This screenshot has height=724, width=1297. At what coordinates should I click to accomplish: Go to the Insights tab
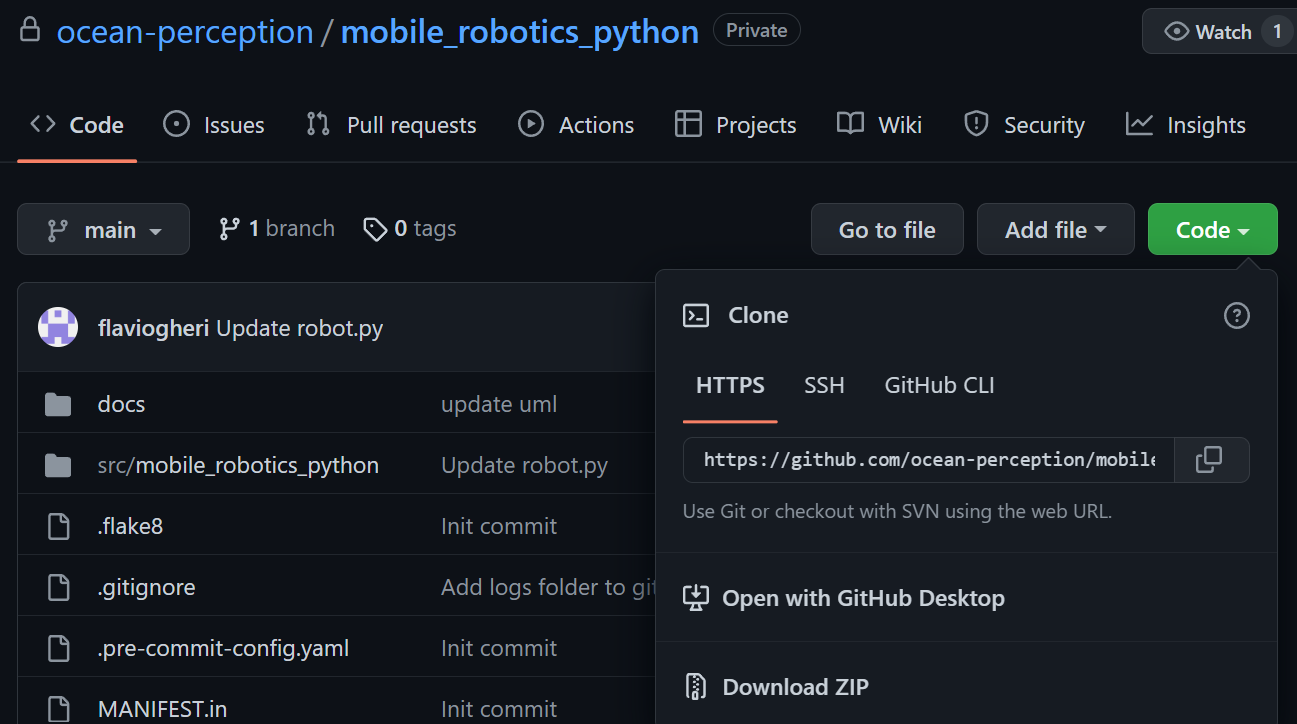[1186, 125]
